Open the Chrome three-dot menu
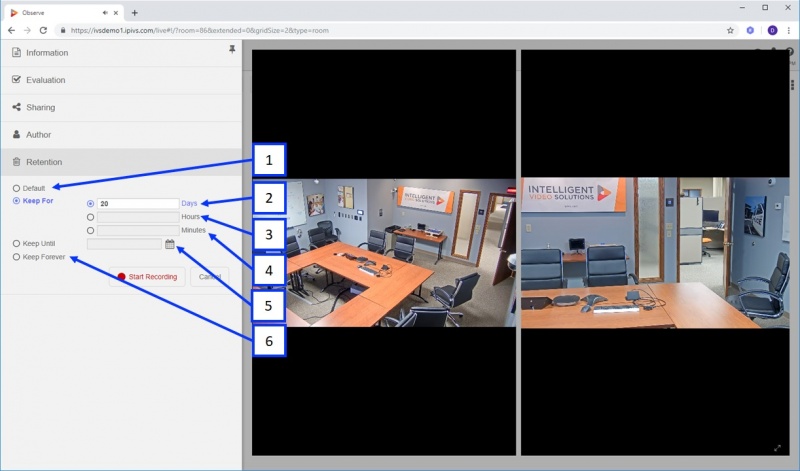 [x=789, y=31]
